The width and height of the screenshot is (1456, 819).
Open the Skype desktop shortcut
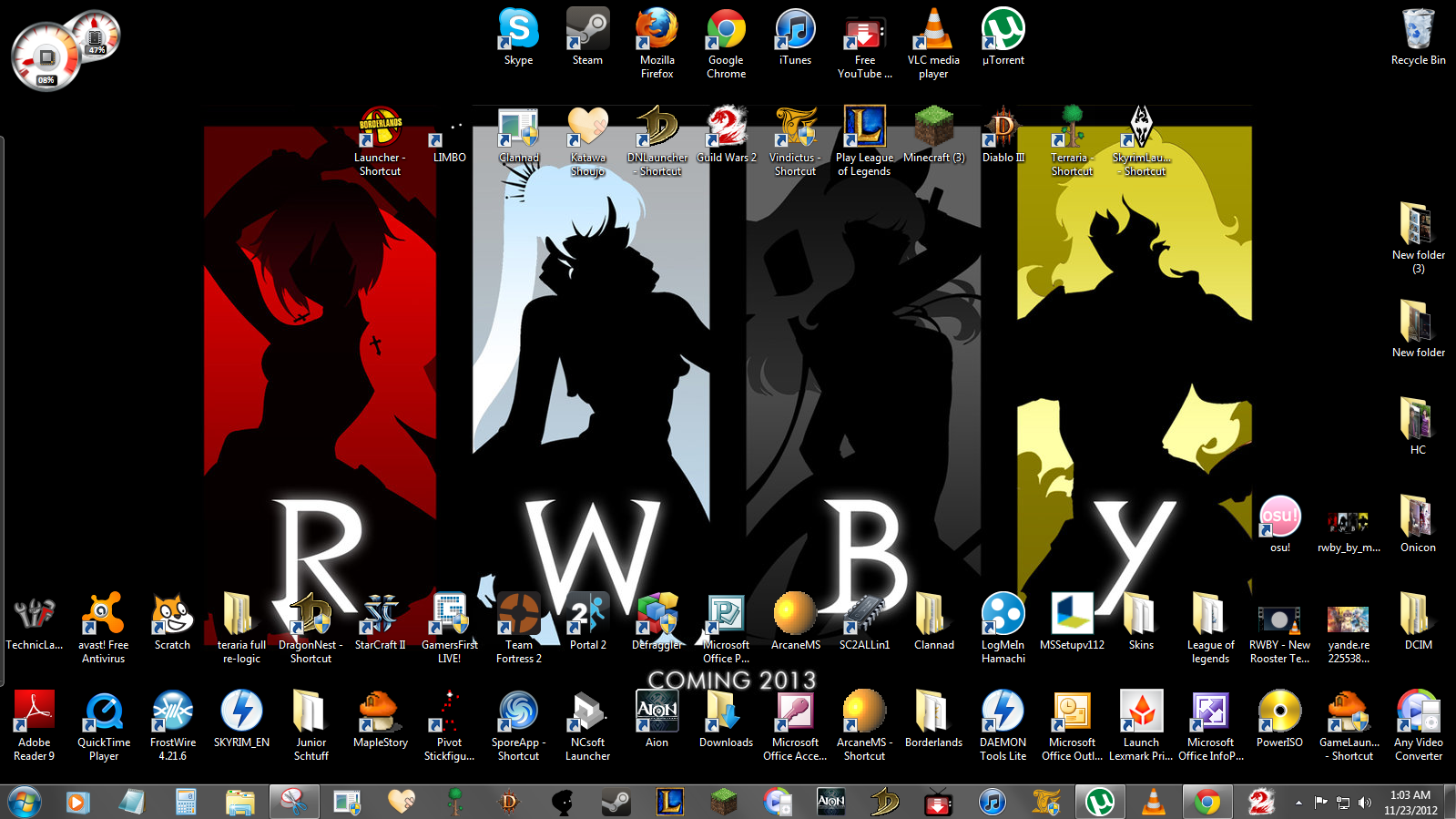[518, 37]
